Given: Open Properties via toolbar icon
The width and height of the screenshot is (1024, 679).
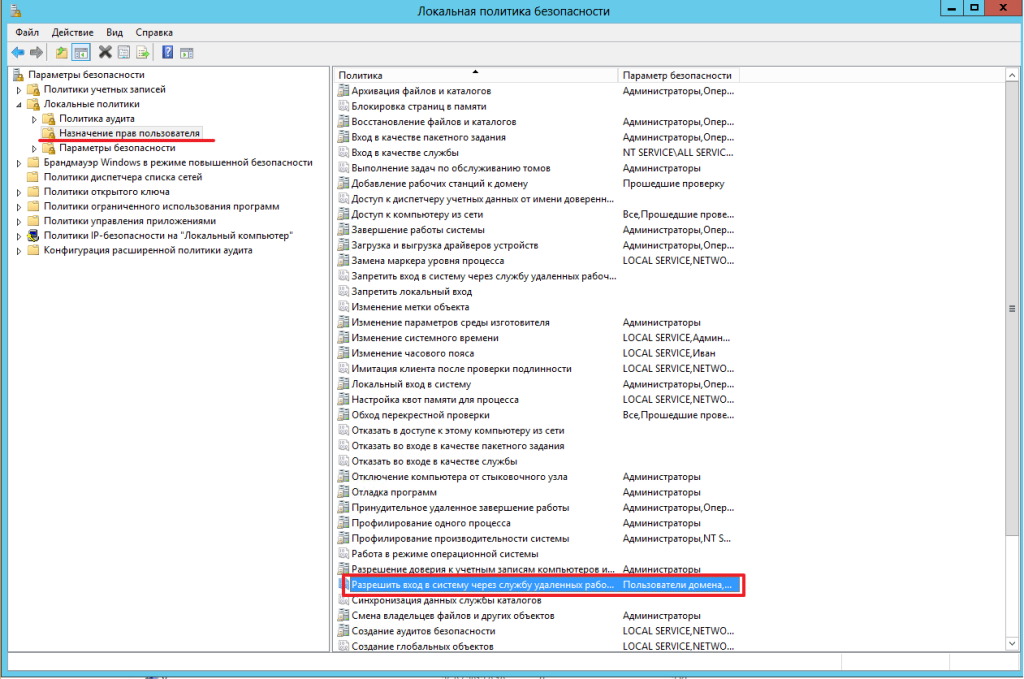Looking at the screenshot, I should click(x=124, y=53).
